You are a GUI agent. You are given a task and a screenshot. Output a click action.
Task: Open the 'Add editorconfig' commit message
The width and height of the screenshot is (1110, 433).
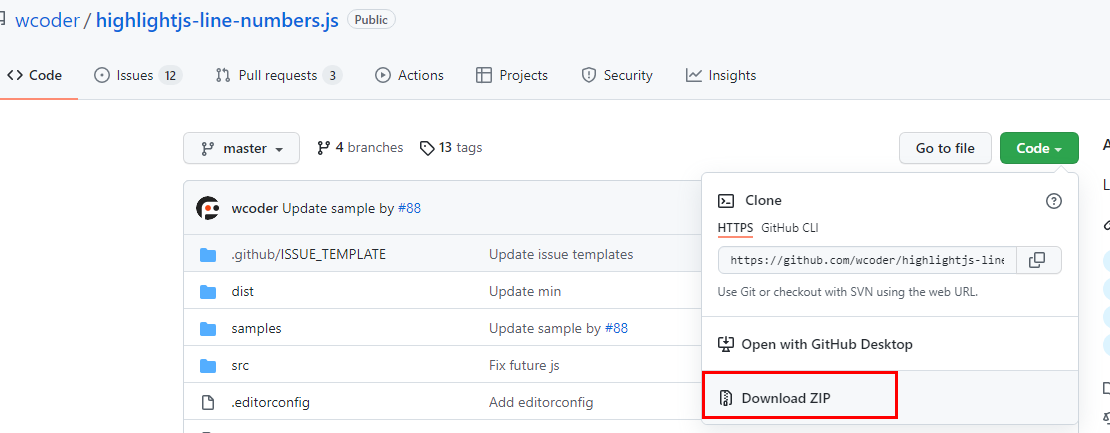(x=541, y=403)
